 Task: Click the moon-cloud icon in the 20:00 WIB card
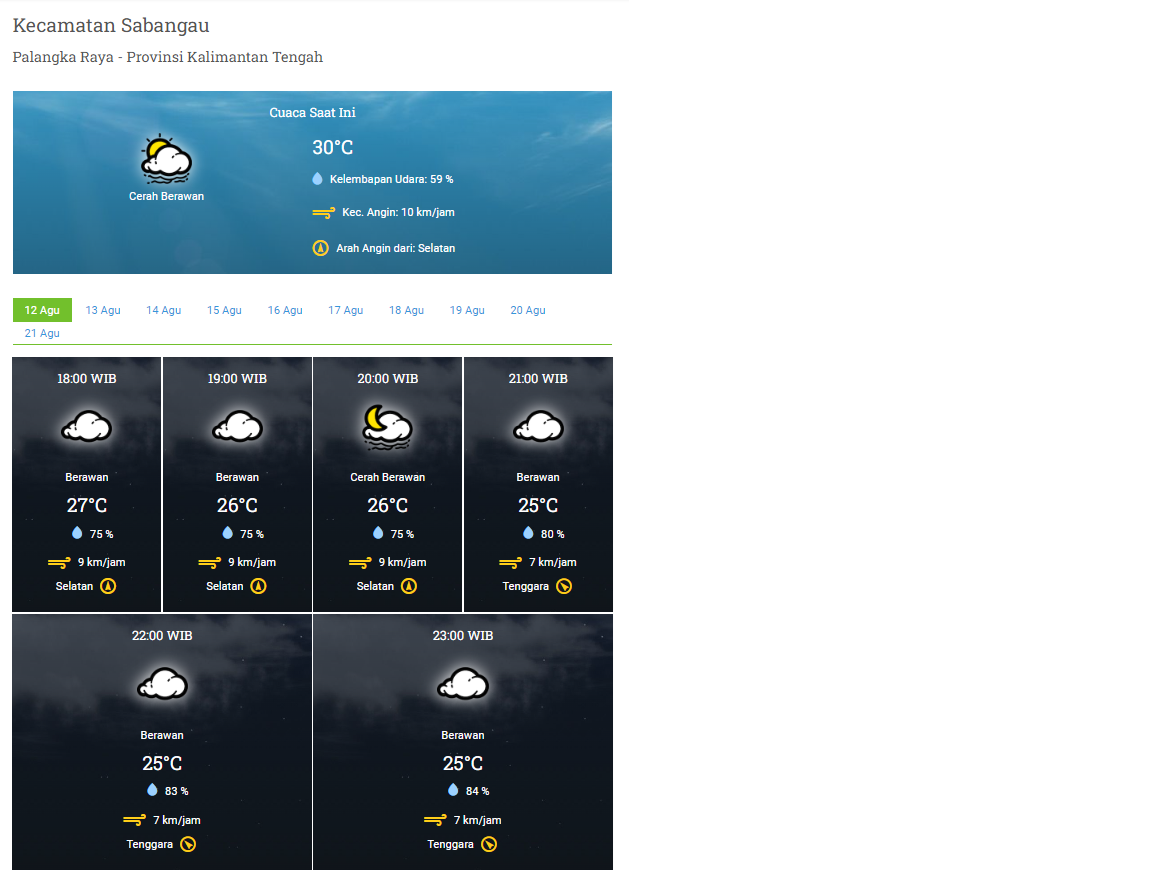pos(387,427)
